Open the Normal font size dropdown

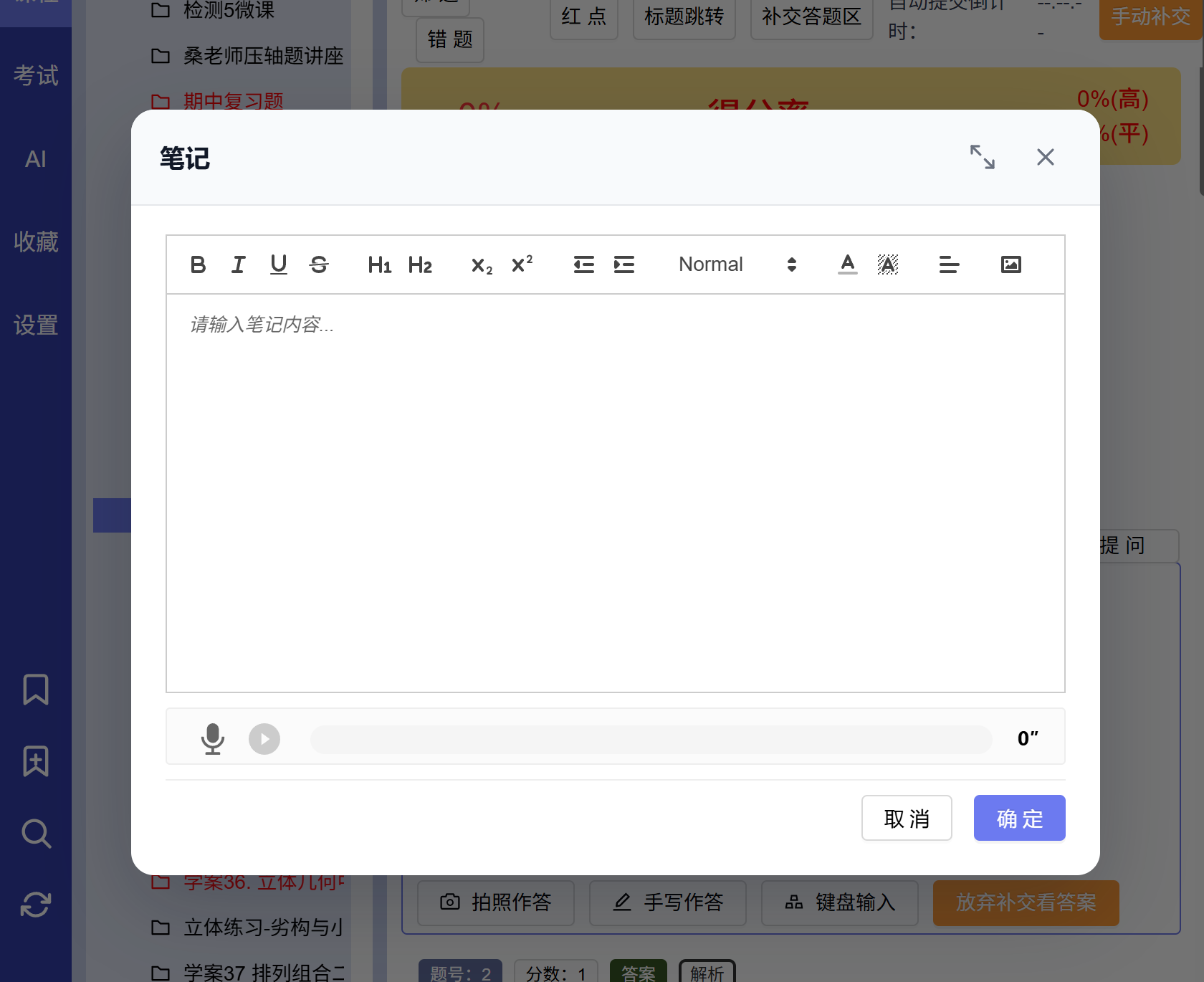coord(737,264)
